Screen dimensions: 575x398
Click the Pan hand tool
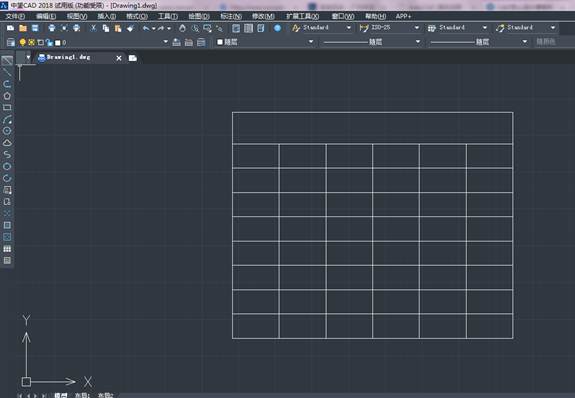click(x=182, y=28)
